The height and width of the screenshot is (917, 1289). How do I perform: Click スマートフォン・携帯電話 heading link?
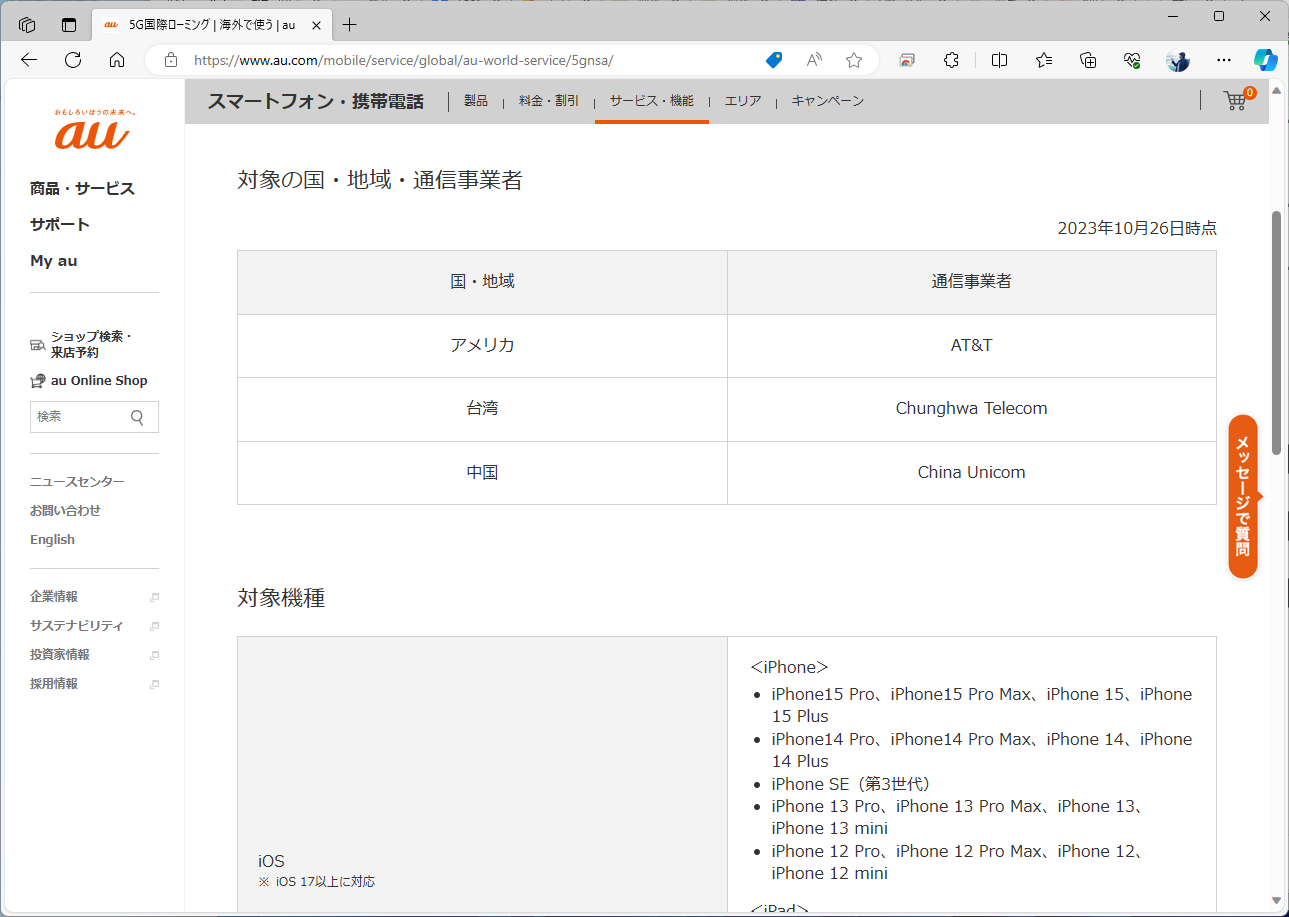(316, 101)
